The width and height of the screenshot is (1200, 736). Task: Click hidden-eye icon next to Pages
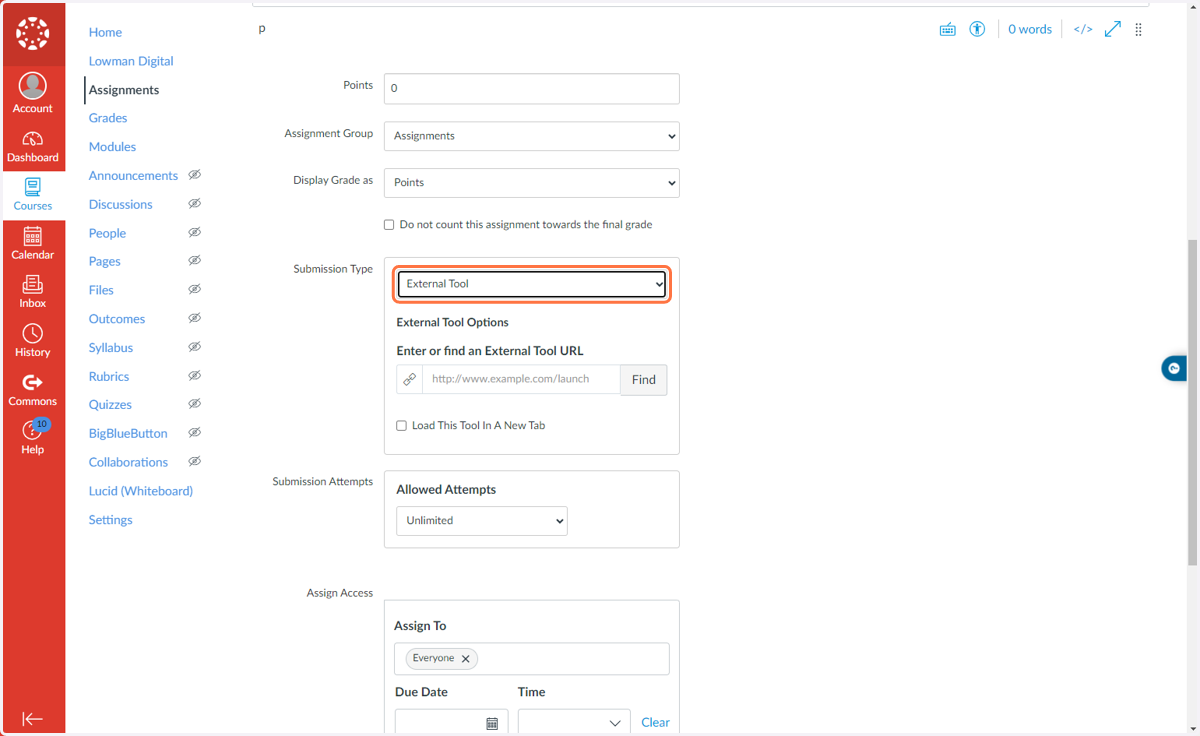pos(195,260)
